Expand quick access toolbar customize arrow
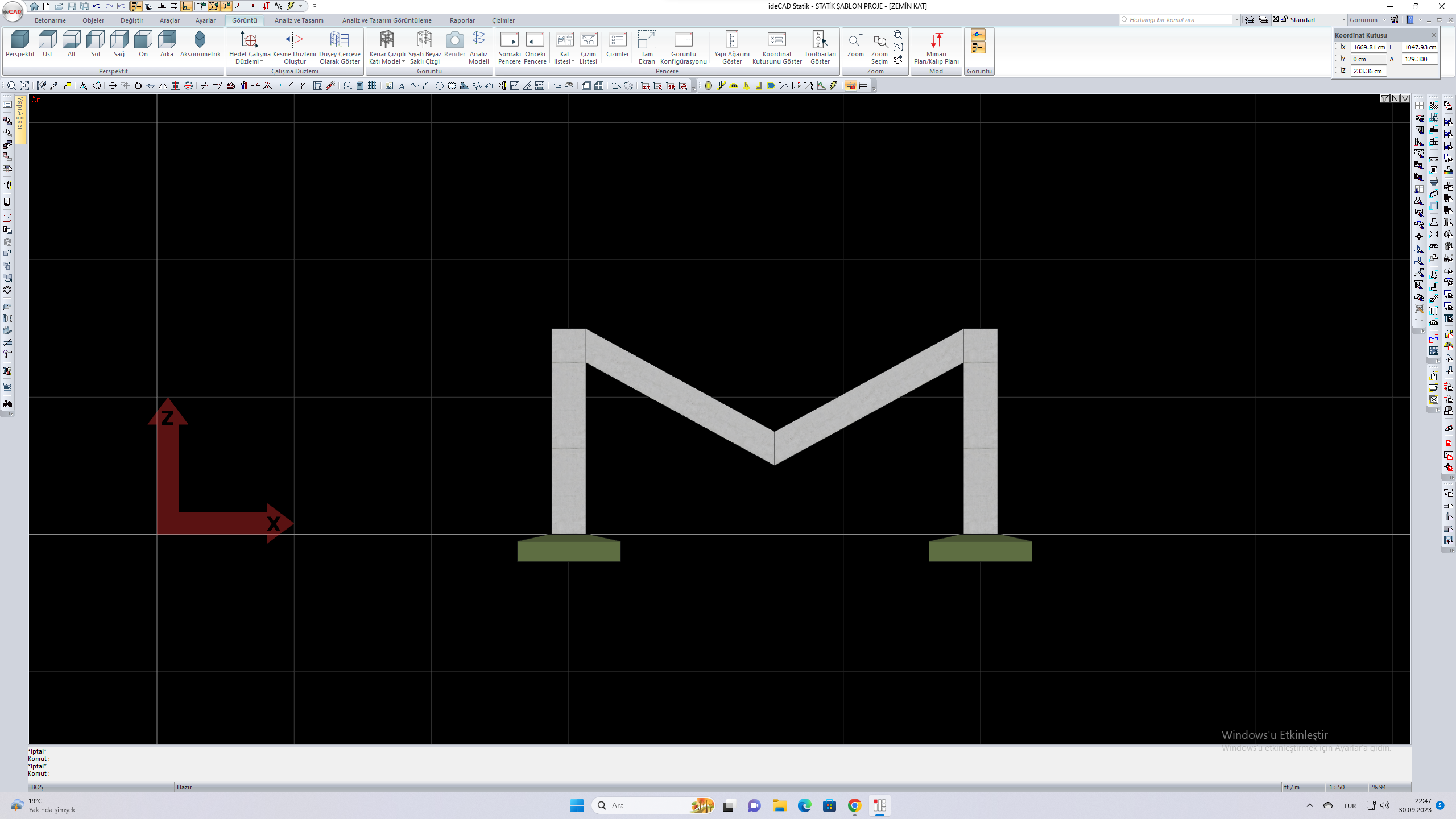Screen dimensions: 1456x819 click(315, 6)
